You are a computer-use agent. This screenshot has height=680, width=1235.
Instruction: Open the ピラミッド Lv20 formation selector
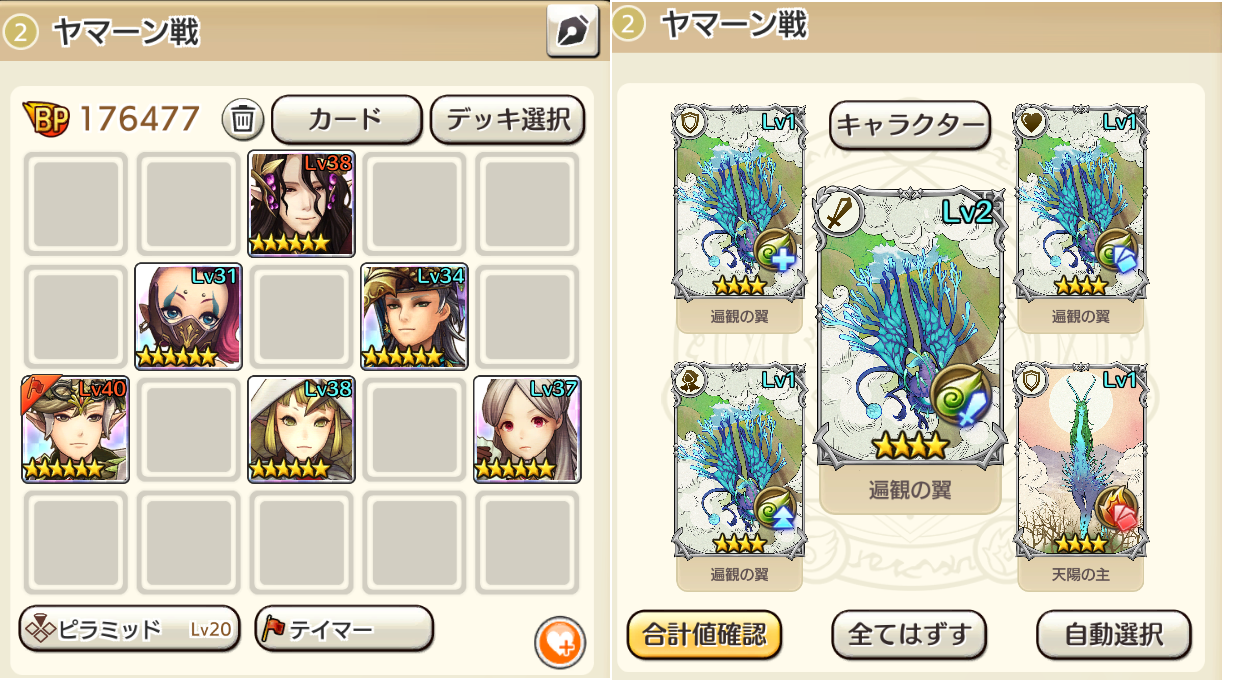tap(130, 629)
